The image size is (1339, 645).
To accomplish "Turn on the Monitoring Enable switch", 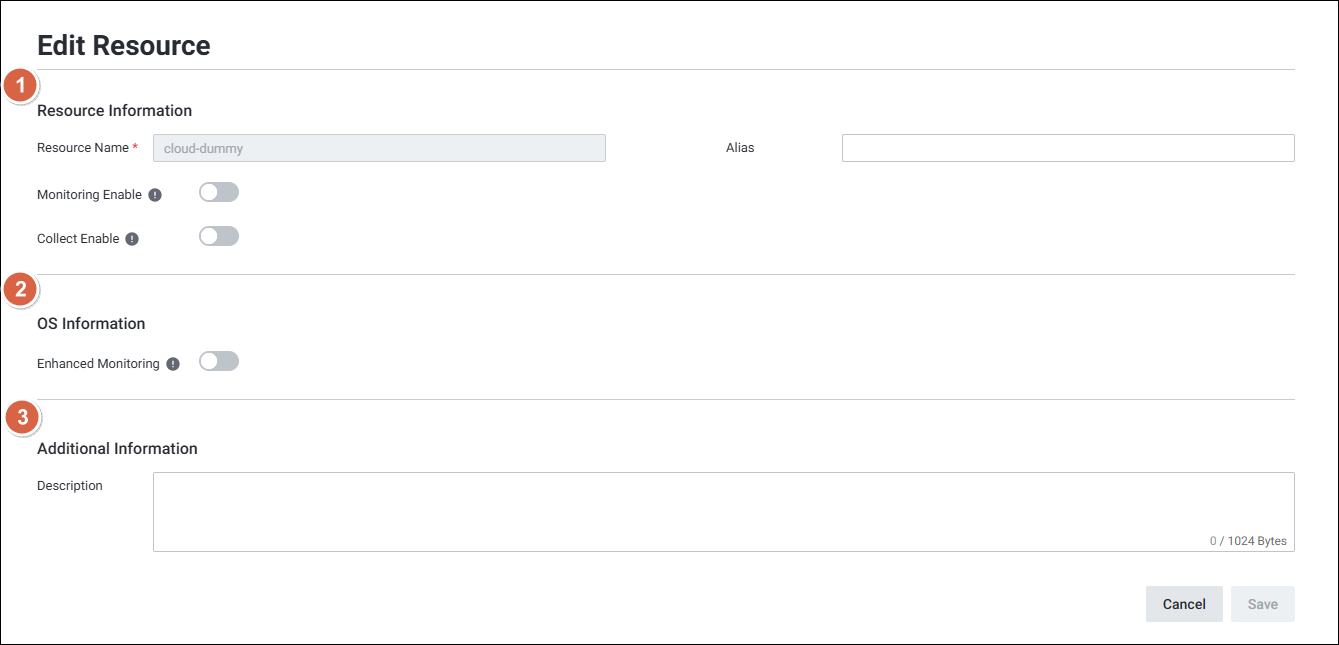I will click(219, 192).
